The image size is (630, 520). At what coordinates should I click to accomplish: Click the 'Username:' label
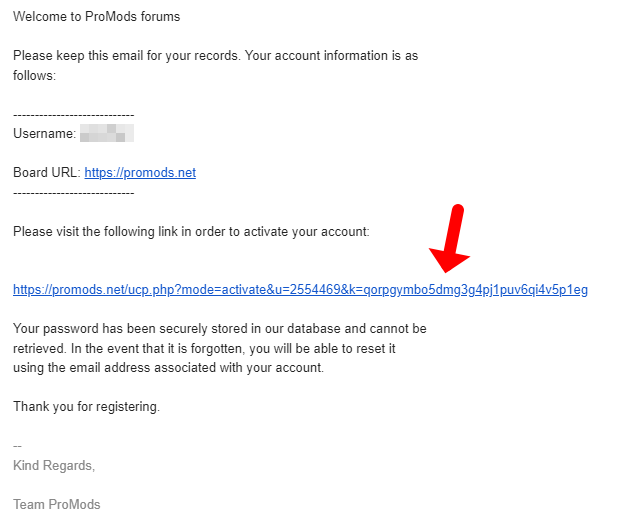click(44, 133)
